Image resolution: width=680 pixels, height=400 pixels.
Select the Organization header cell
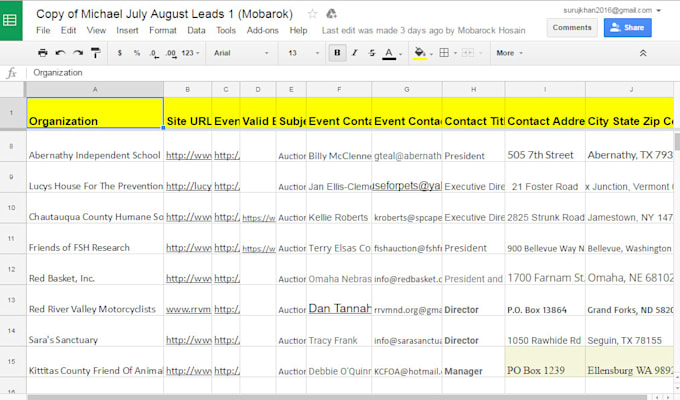coord(95,113)
